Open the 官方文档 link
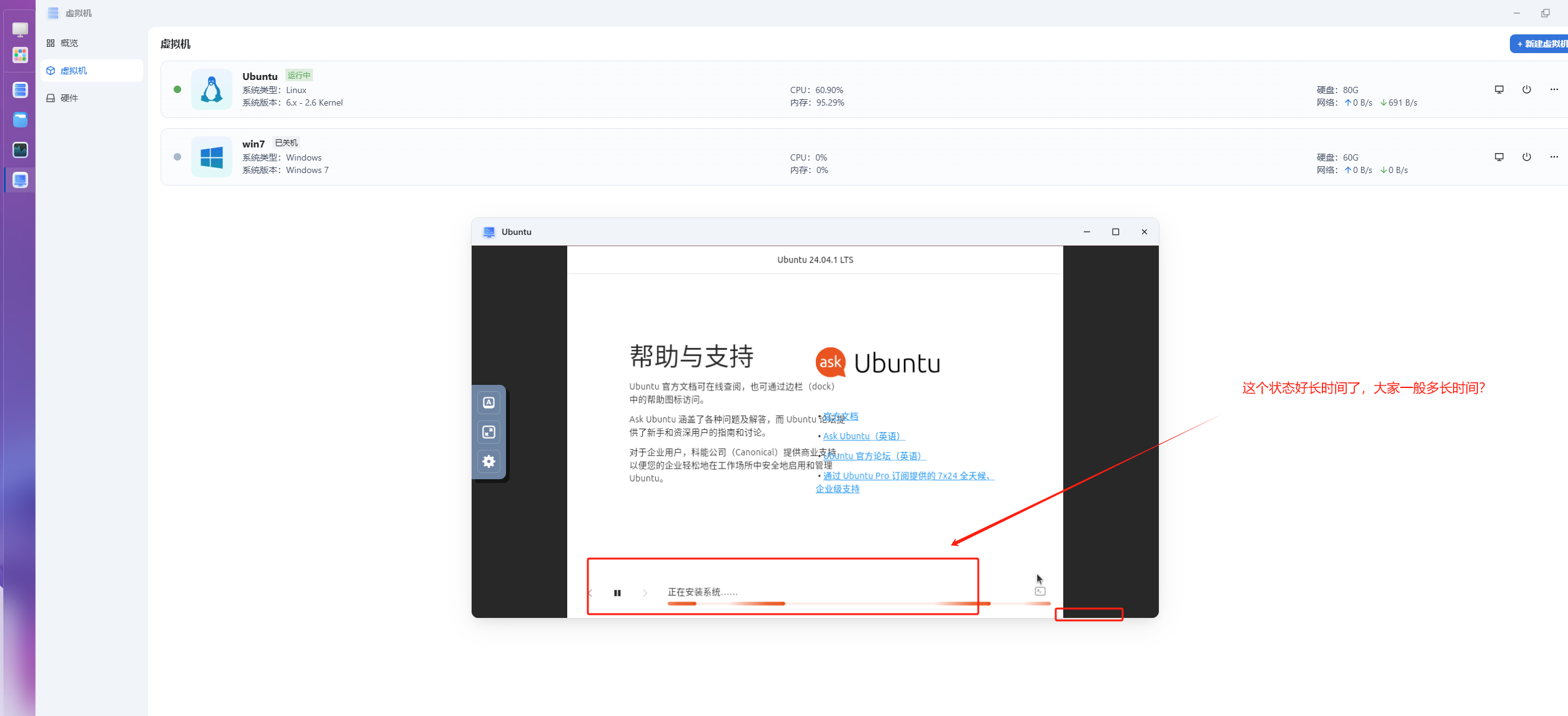This screenshot has height=716, width=1568. 841,417
